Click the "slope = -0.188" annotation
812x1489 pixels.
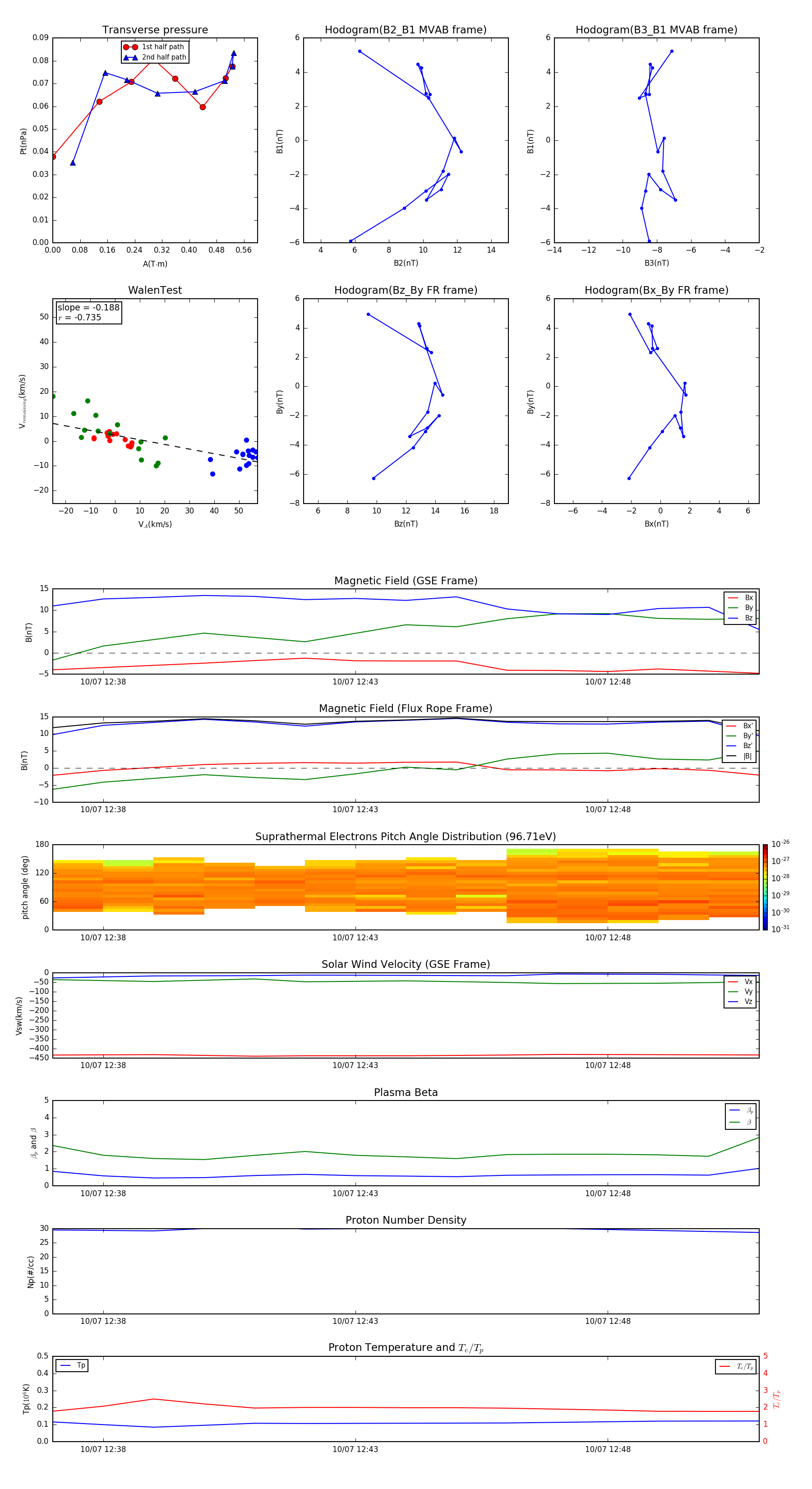[x=88, y=308]
